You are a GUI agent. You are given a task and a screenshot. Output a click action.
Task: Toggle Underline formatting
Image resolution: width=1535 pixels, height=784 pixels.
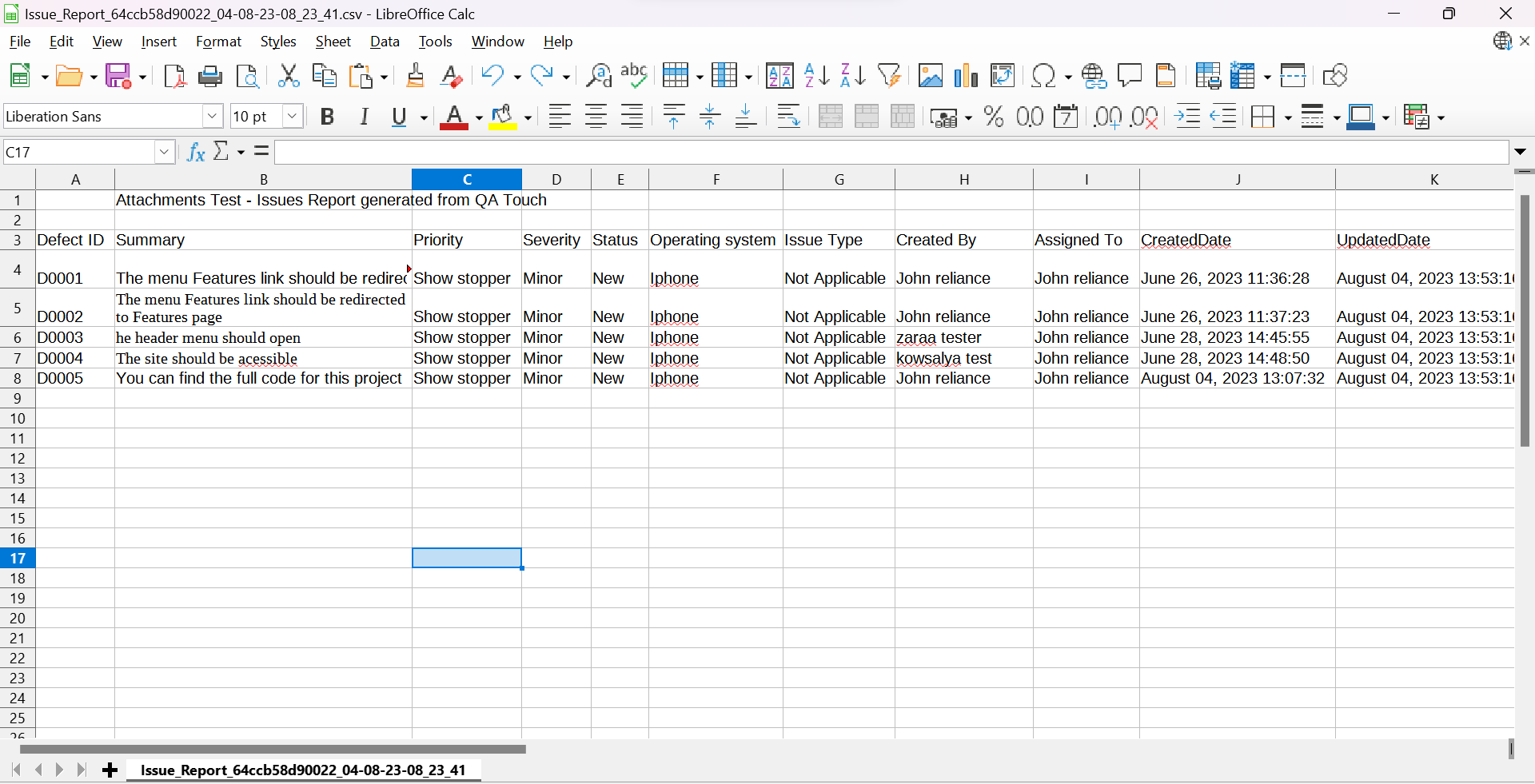399,117
